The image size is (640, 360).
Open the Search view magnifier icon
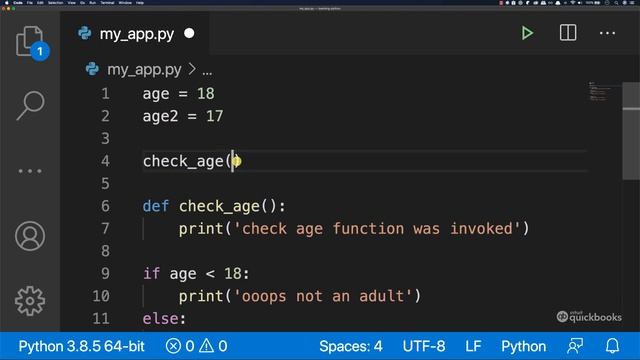coord(30,105)
